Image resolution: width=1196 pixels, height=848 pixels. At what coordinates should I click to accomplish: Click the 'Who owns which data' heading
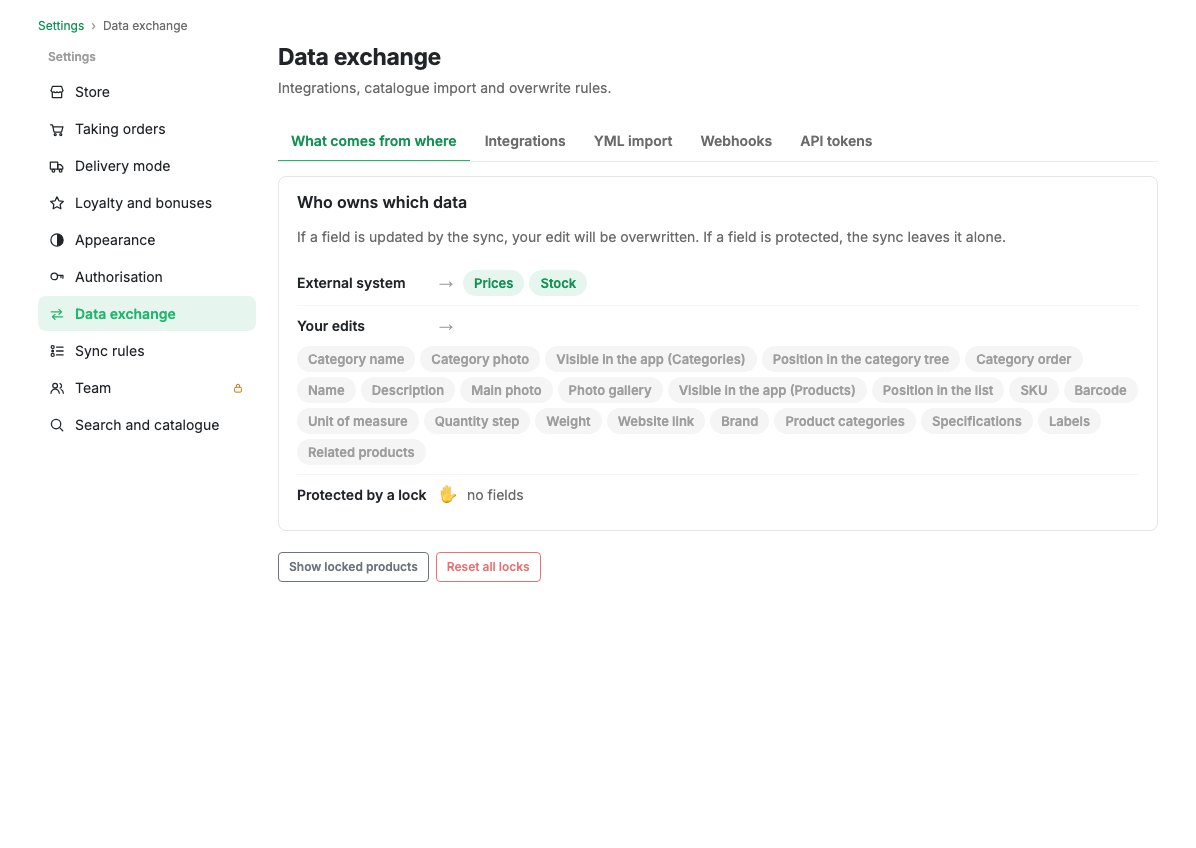click(x=382, y=203)
